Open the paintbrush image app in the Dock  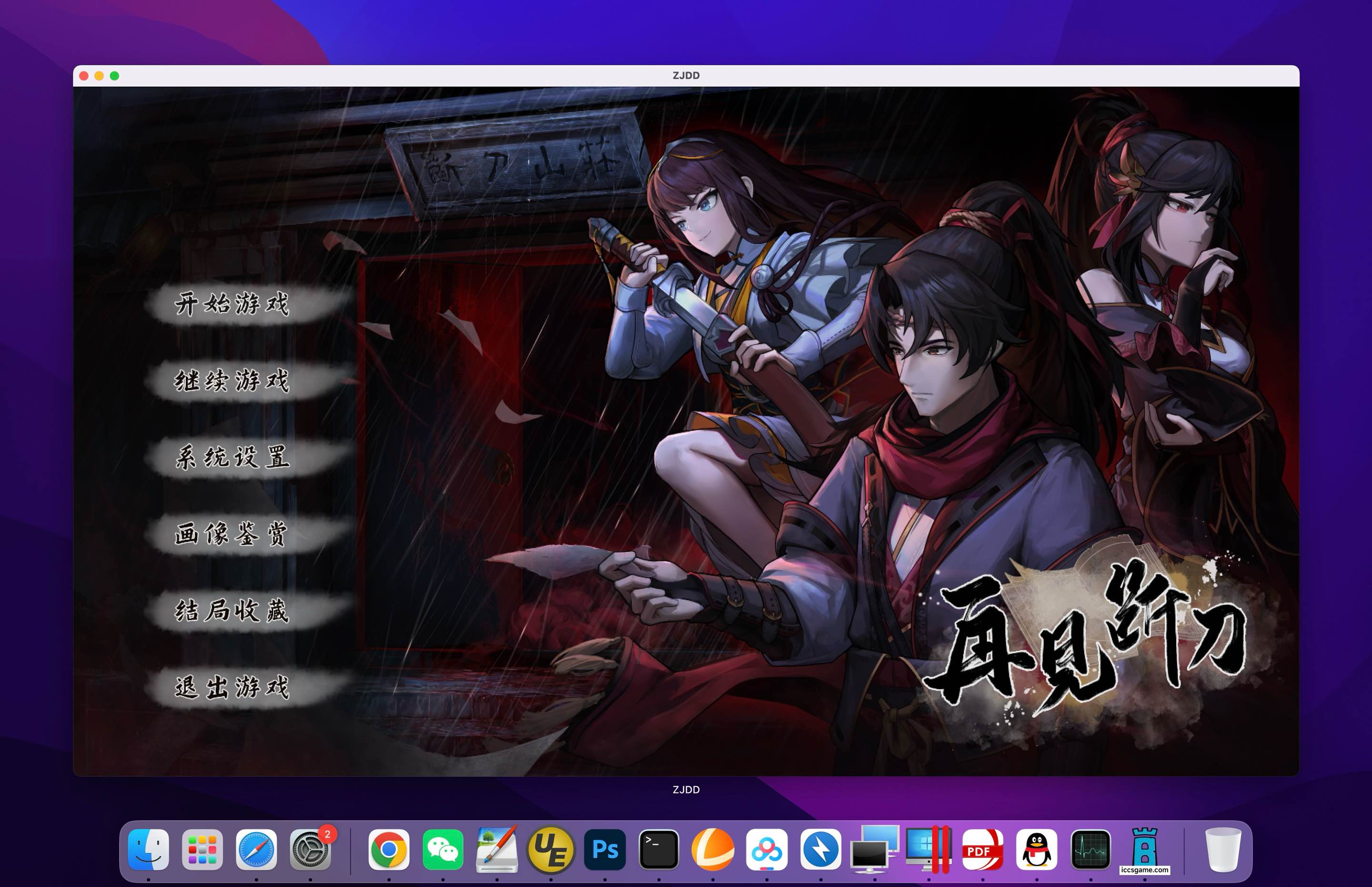click(496, 849)
